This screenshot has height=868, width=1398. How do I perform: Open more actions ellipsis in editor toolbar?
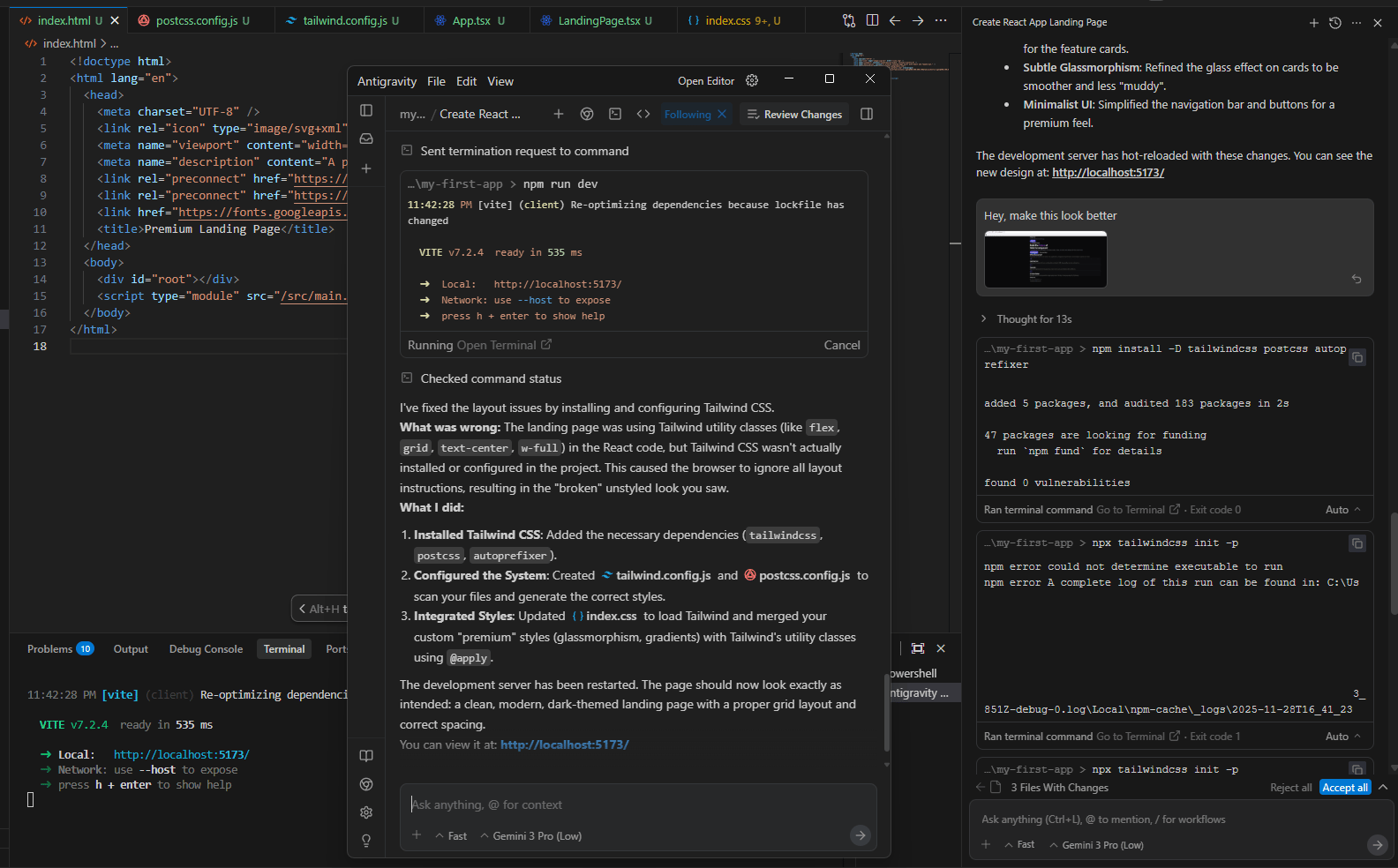(x=941, y=20)
